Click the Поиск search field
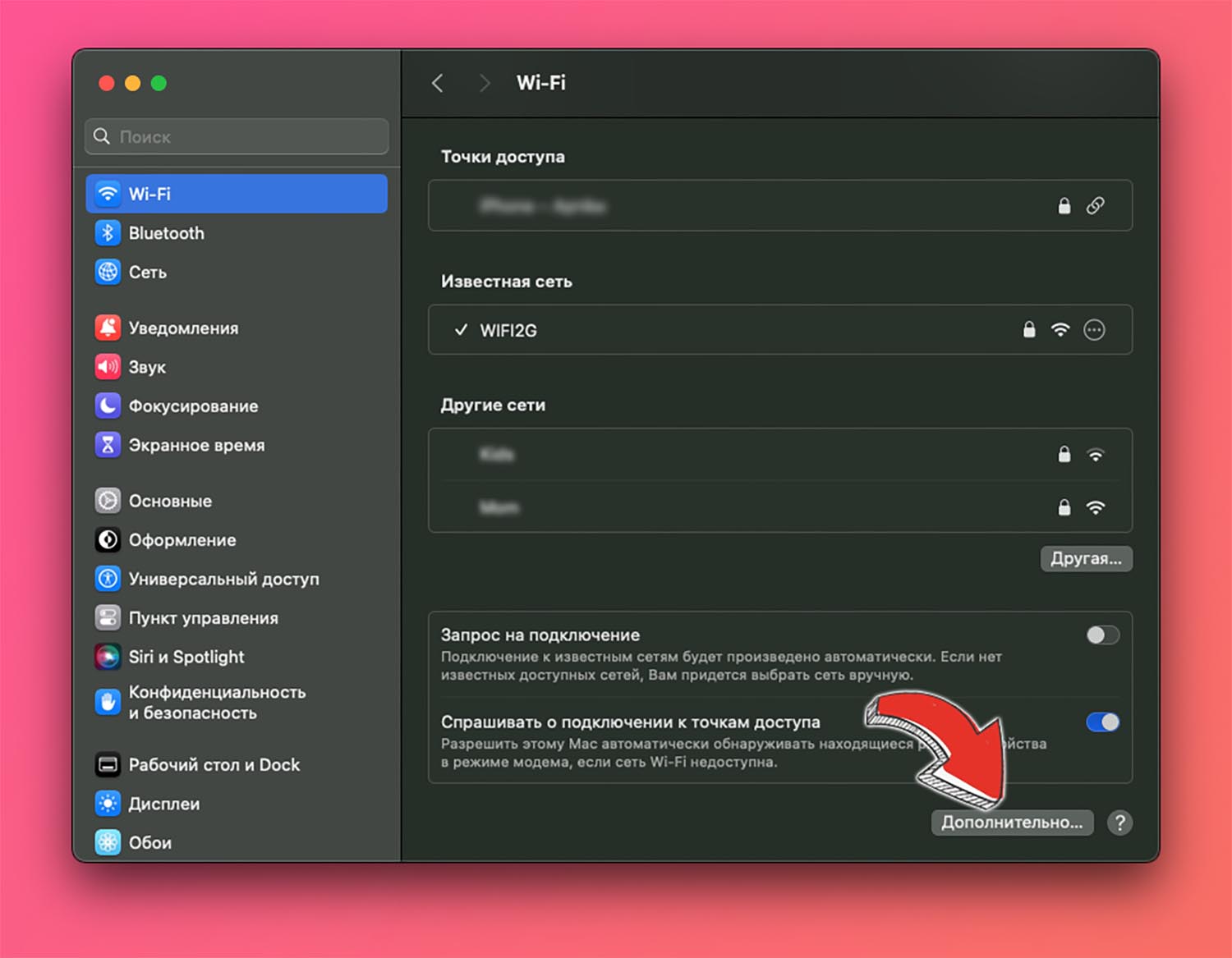The height and width of the screenshot is (958, 1232). [x=237, y=136]
